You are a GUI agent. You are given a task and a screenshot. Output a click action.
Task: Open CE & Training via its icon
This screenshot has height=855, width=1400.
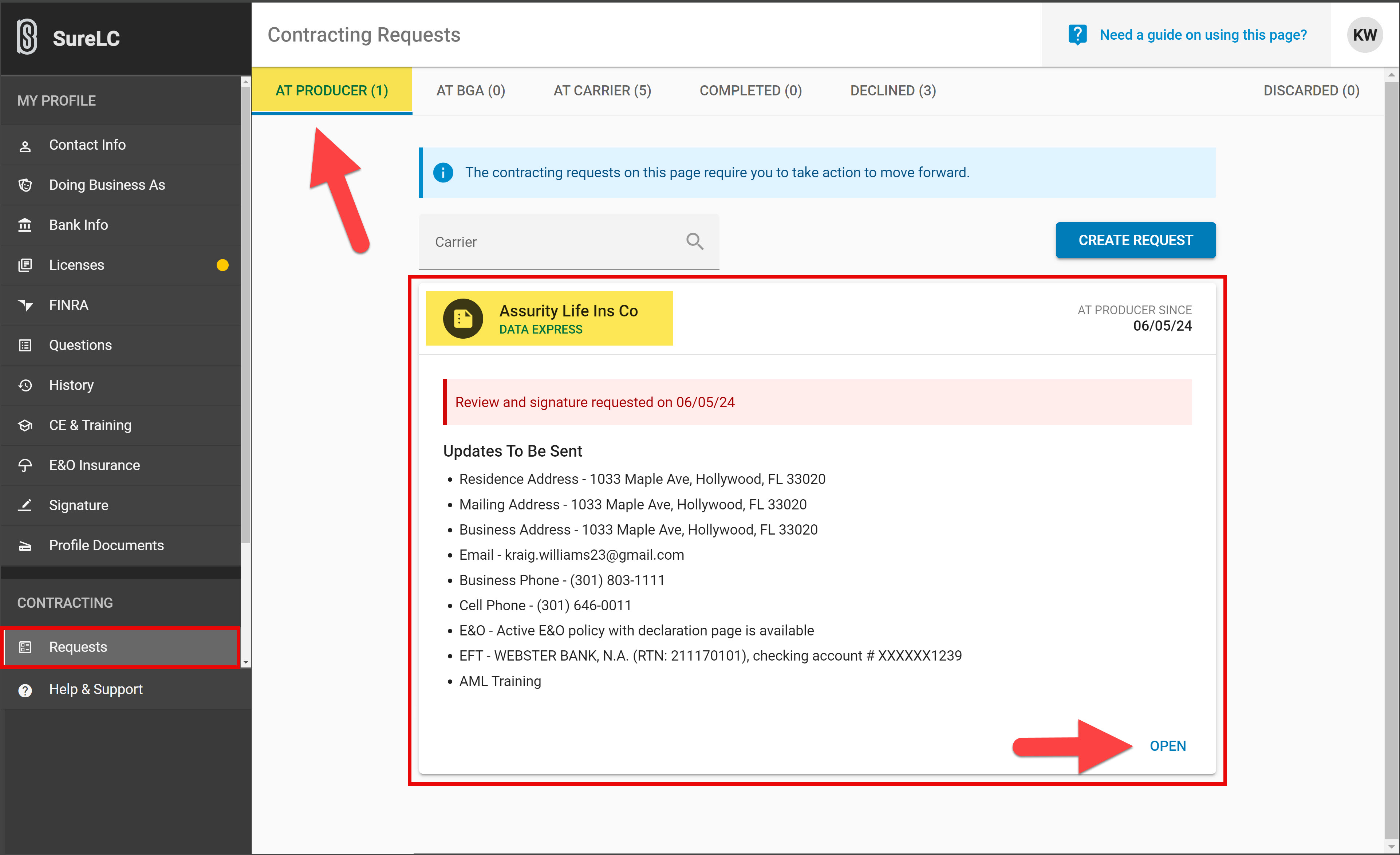[25, 425]
